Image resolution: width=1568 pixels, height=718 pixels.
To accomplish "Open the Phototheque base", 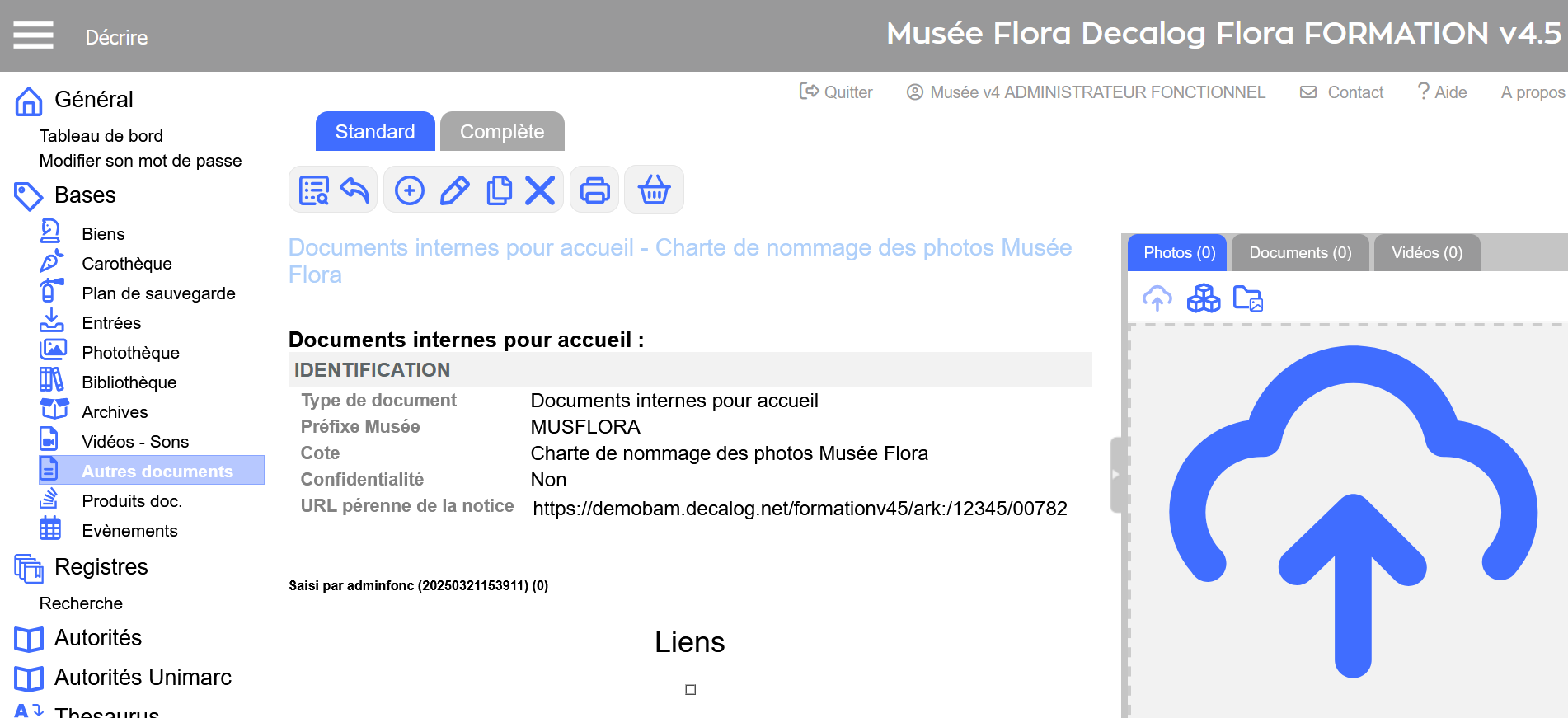I will point(130,353).
